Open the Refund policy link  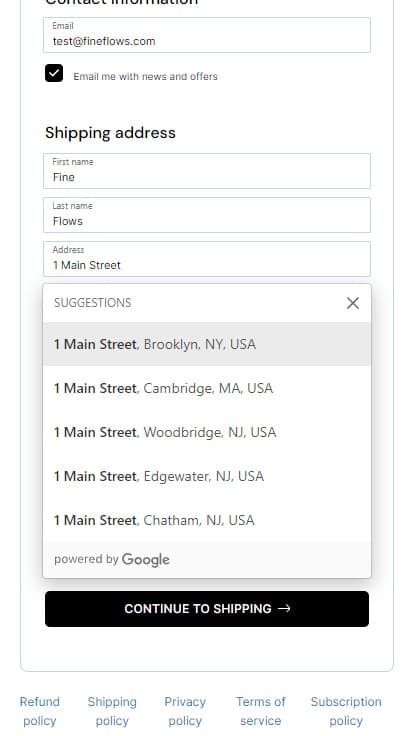(39, 711)
